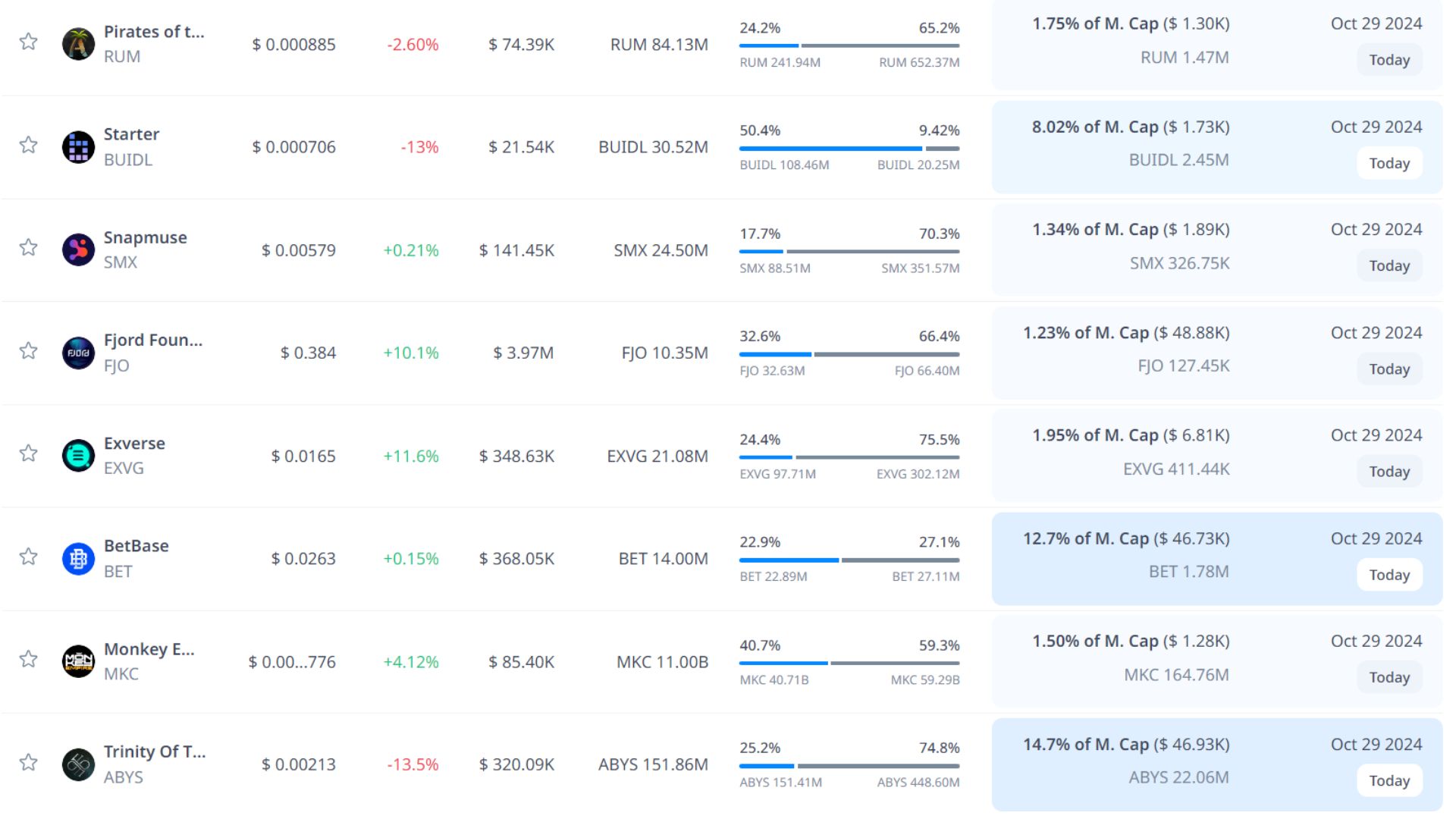Click the Trinity Of The Fabled ABYS logo

78,764
